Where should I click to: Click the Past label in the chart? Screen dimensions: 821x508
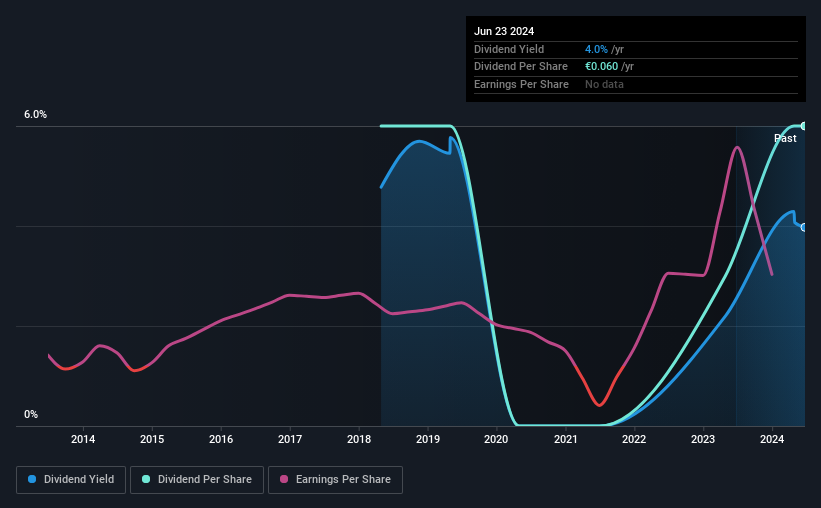[x=785, y=138]
